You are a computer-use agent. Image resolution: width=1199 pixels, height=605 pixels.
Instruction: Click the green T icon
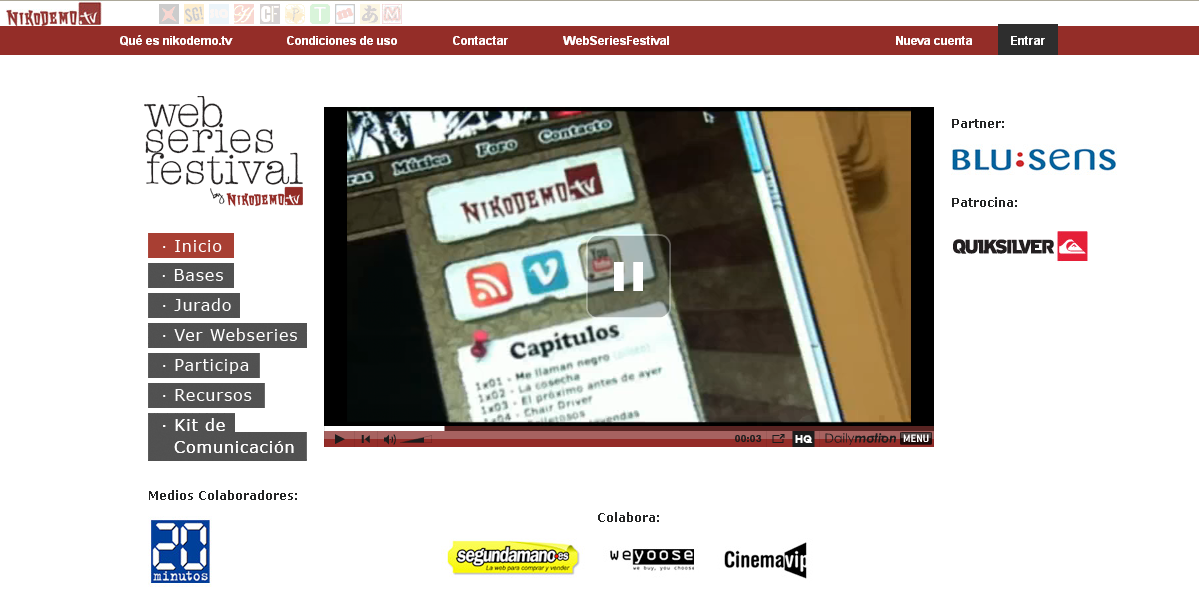tap(320, 14)
